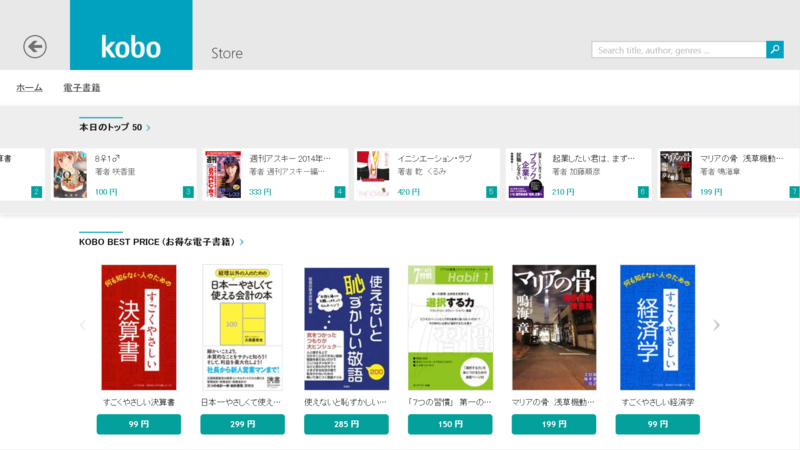Screen dimensions: 800x450
Task: Open the 週刊アスキー magazine cover thumbnail
Action: [x=223, y=174]
